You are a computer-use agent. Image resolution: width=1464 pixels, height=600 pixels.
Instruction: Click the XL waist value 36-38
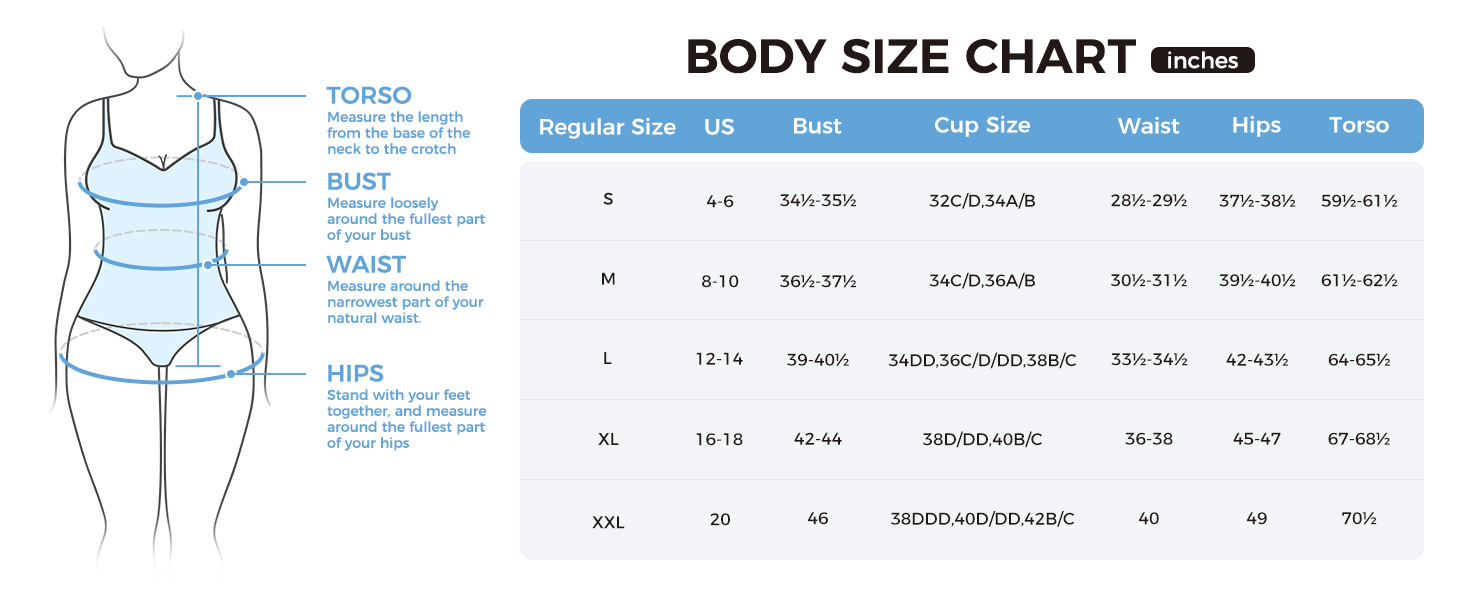coord(1148,439)
